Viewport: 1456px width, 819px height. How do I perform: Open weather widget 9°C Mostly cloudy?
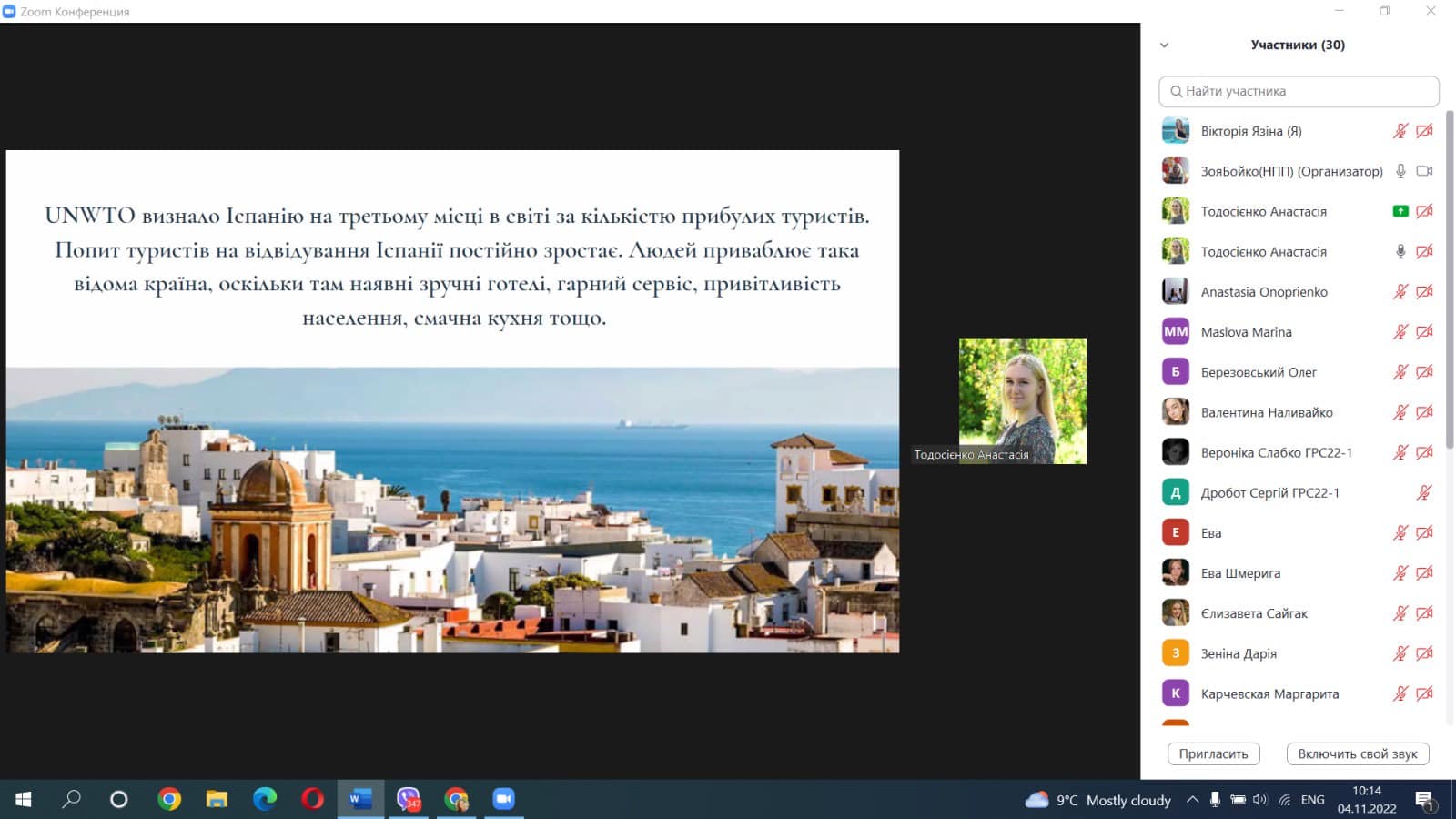(x=1098, y=800)
